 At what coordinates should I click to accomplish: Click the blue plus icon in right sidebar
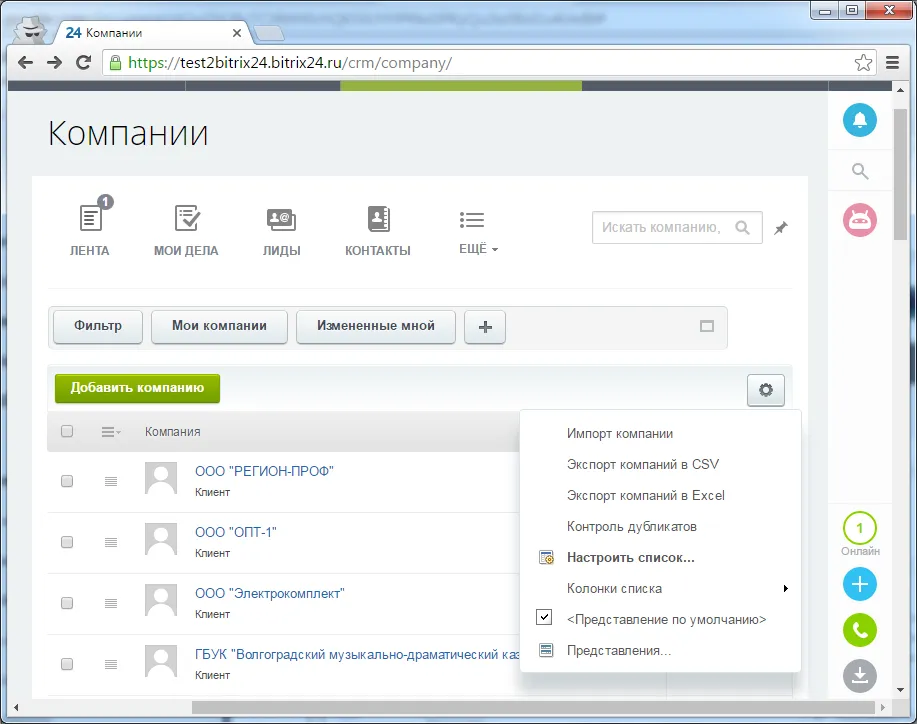click(x=859, y=584)
